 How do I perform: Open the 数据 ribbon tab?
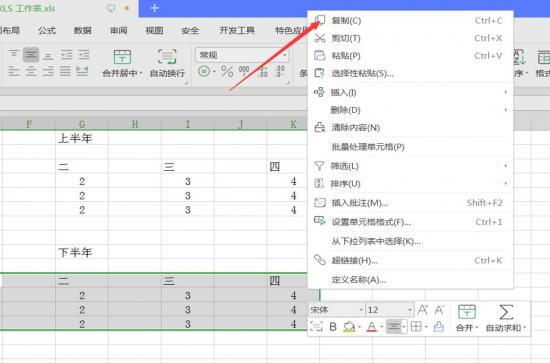click(x=83, y=31)
